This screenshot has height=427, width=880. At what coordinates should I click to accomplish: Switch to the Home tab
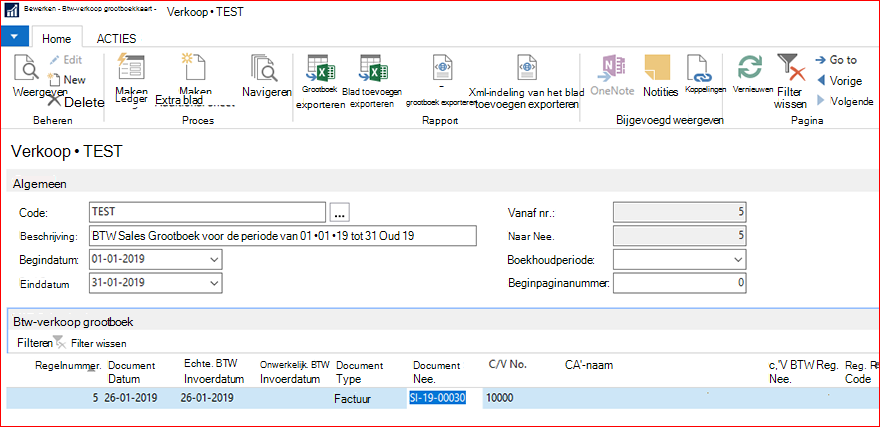tap(57, 39)
